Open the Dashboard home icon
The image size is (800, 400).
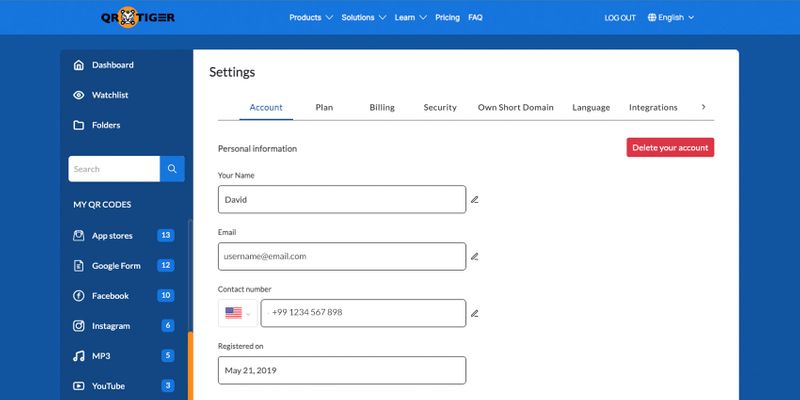pyautogui.click(x=79, y=65)
